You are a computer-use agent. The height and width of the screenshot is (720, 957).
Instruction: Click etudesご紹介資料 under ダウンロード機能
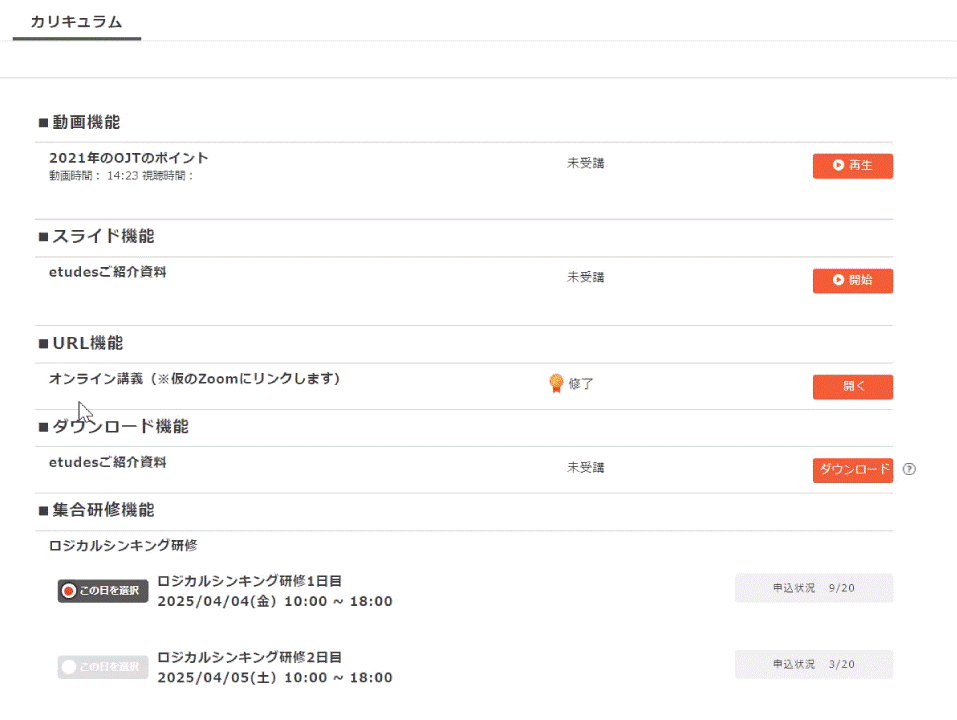coord(107,462)
